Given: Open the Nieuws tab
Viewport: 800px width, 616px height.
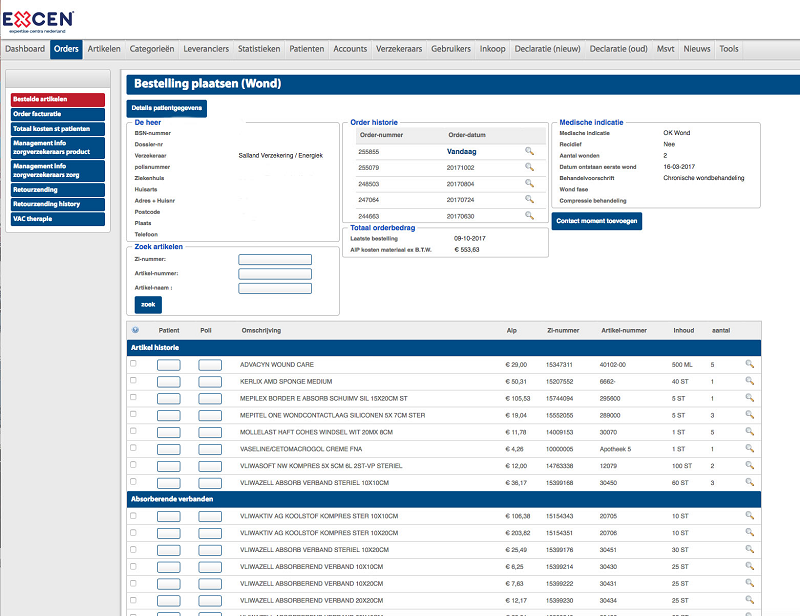Looking at the screenshot, I should 696,49.
